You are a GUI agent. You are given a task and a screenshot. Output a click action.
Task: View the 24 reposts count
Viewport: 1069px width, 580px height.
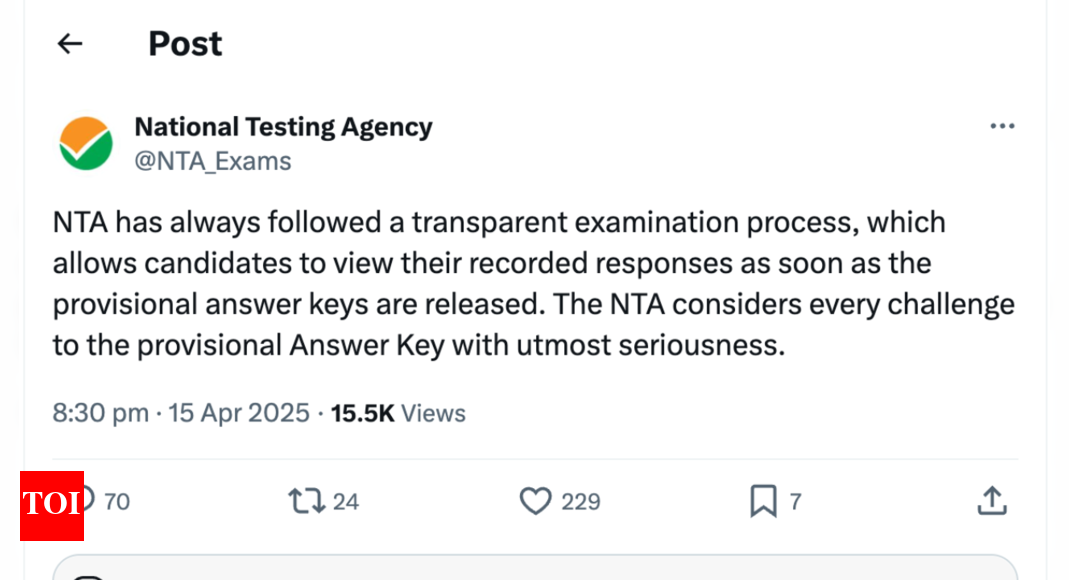(x=346, y=502)
